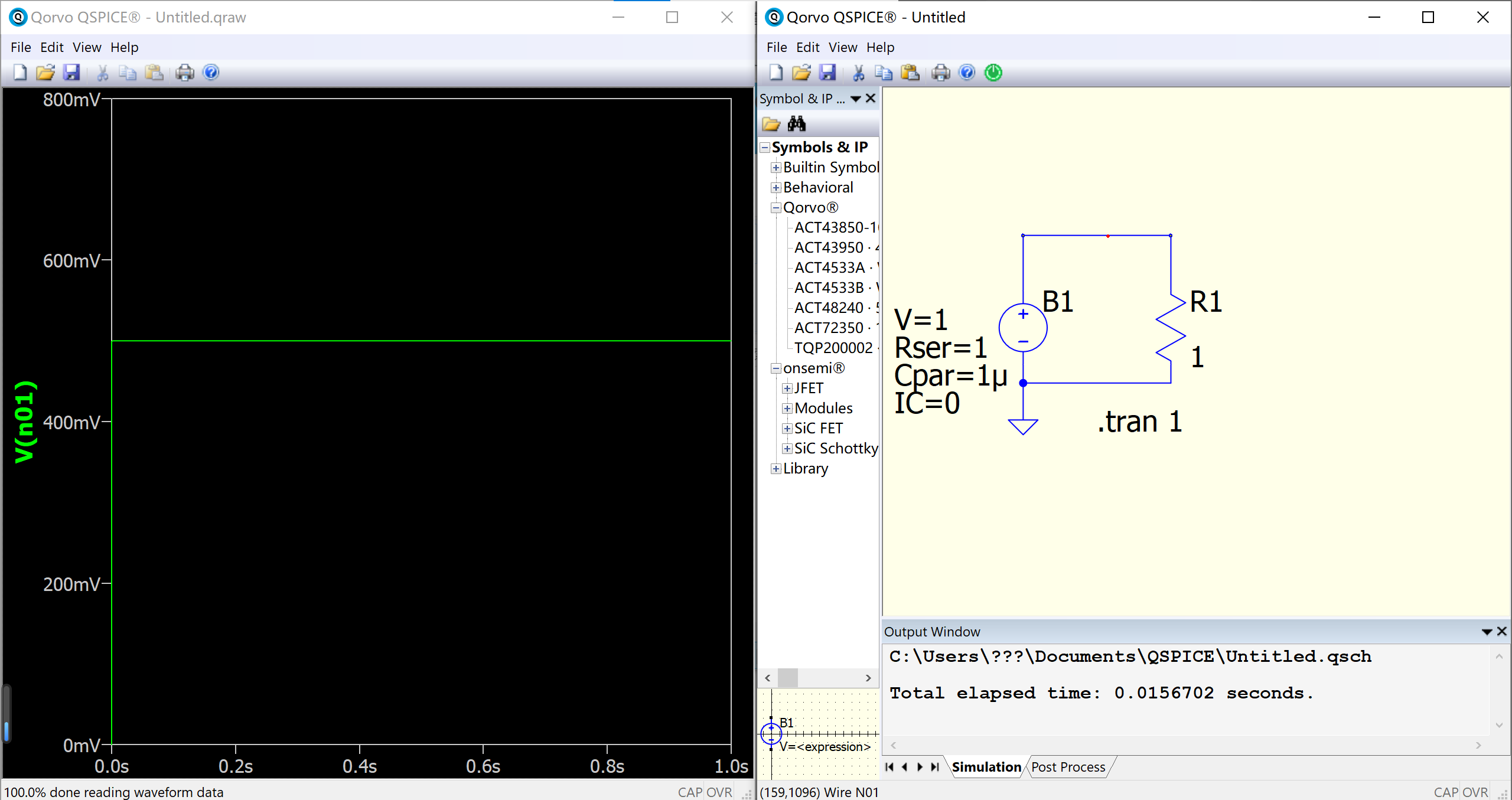The width and height of the screenshot is (1512, 800).
Task: Click the open folder icon in Symbol panel
Action: [771, 124]
